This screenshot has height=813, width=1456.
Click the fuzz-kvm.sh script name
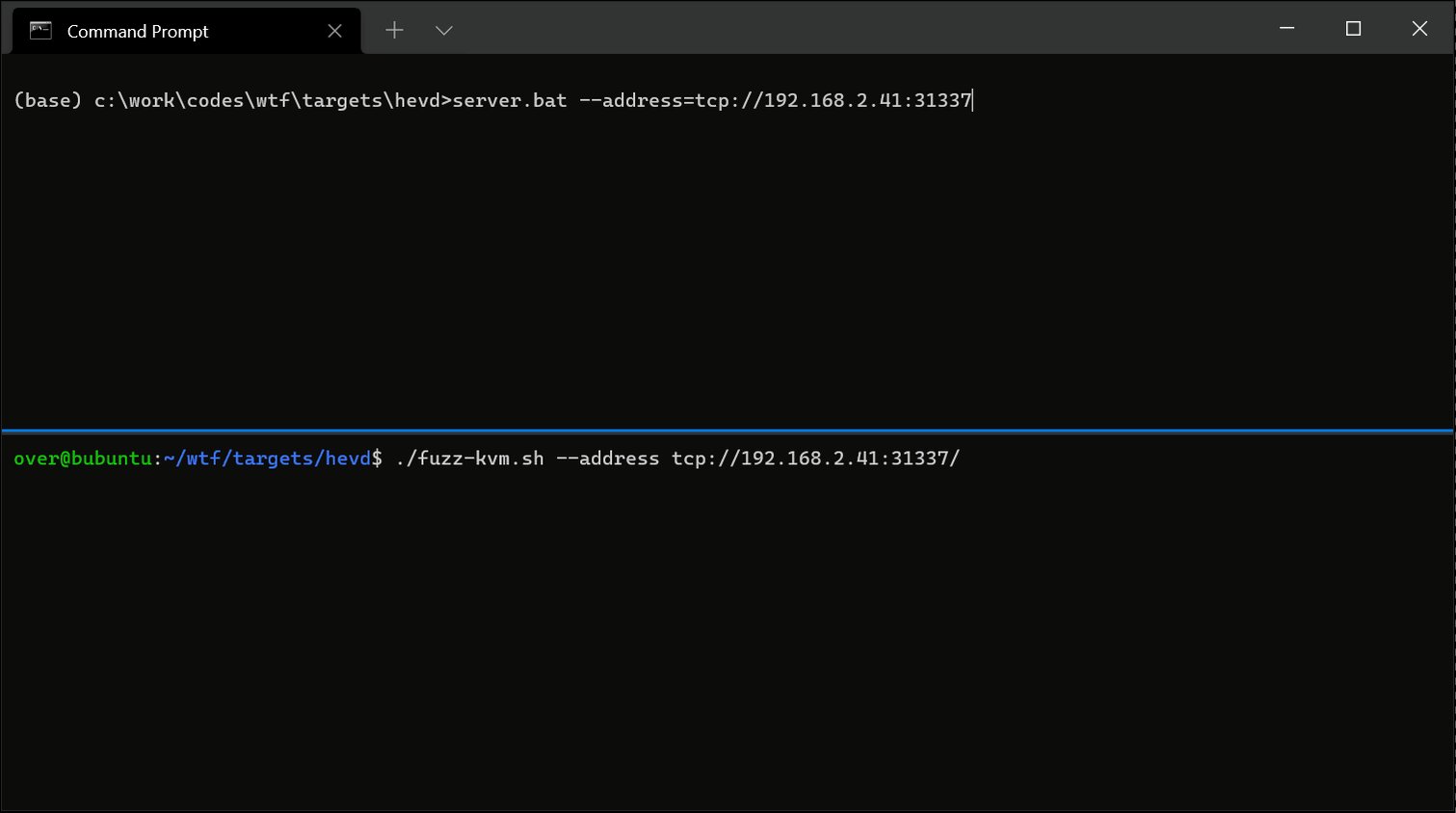(467, 459)
